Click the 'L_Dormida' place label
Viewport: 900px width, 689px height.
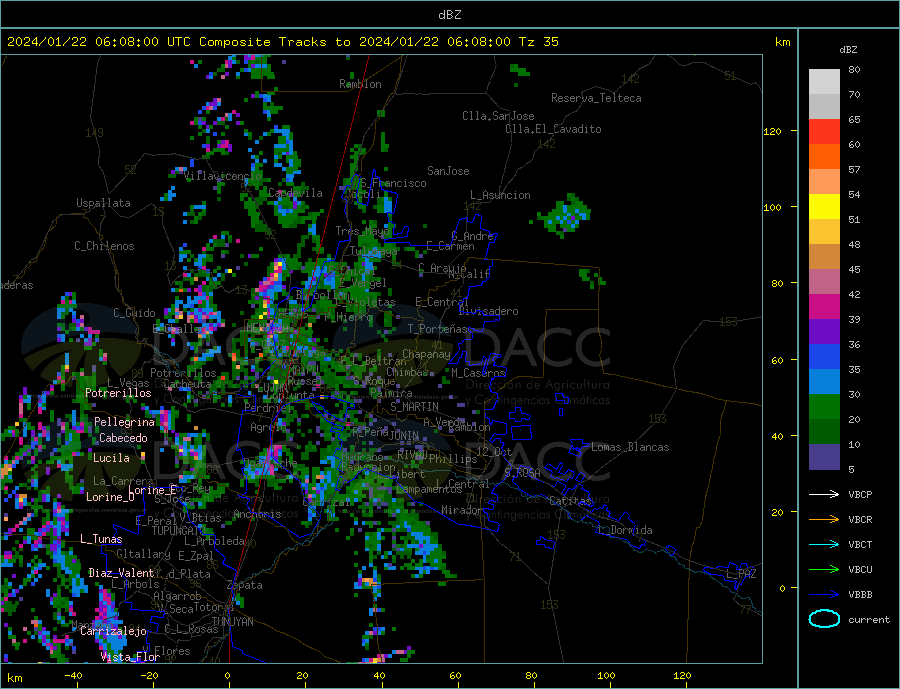(626, 530)
